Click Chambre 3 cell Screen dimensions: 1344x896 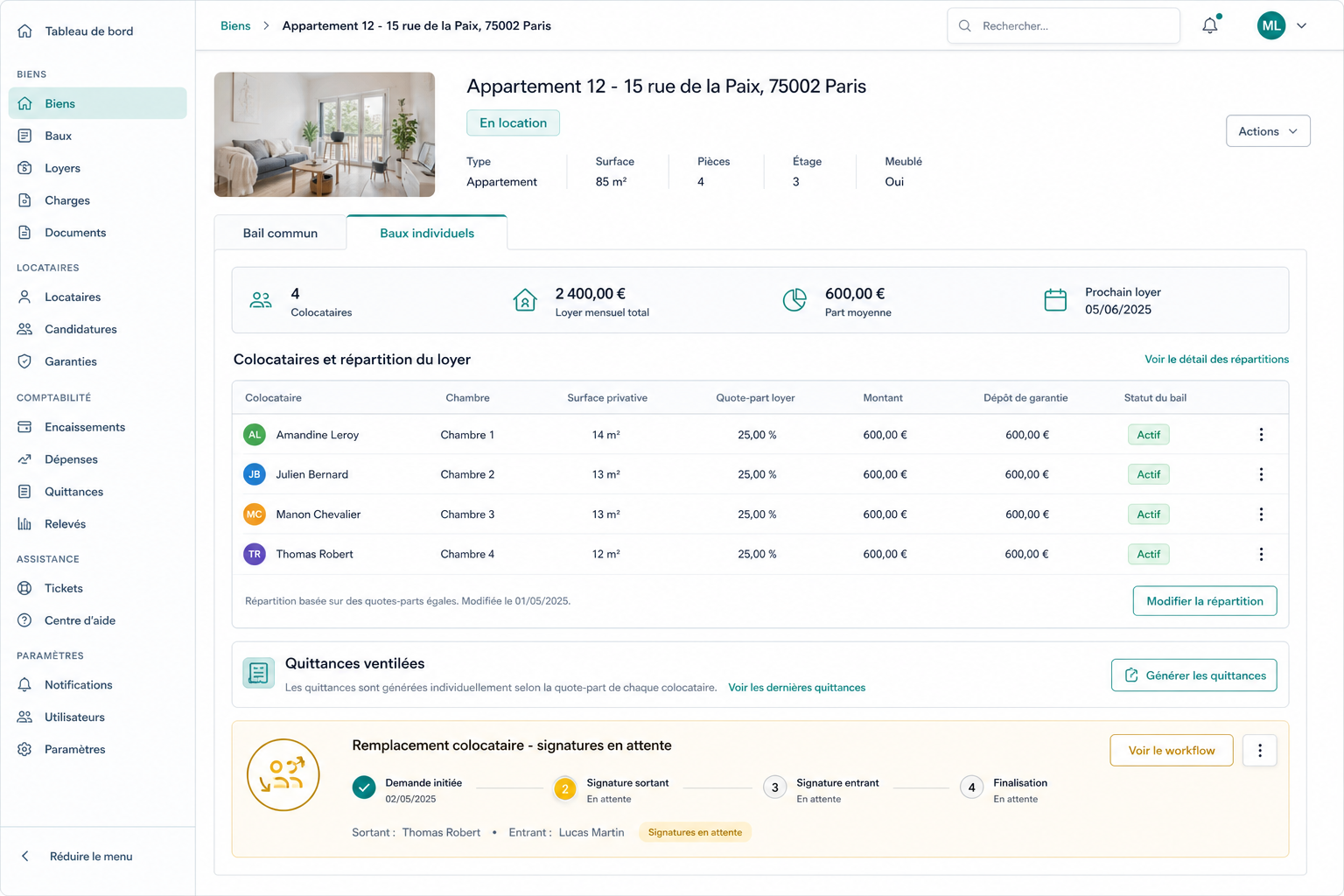click(x=467, y=514)
